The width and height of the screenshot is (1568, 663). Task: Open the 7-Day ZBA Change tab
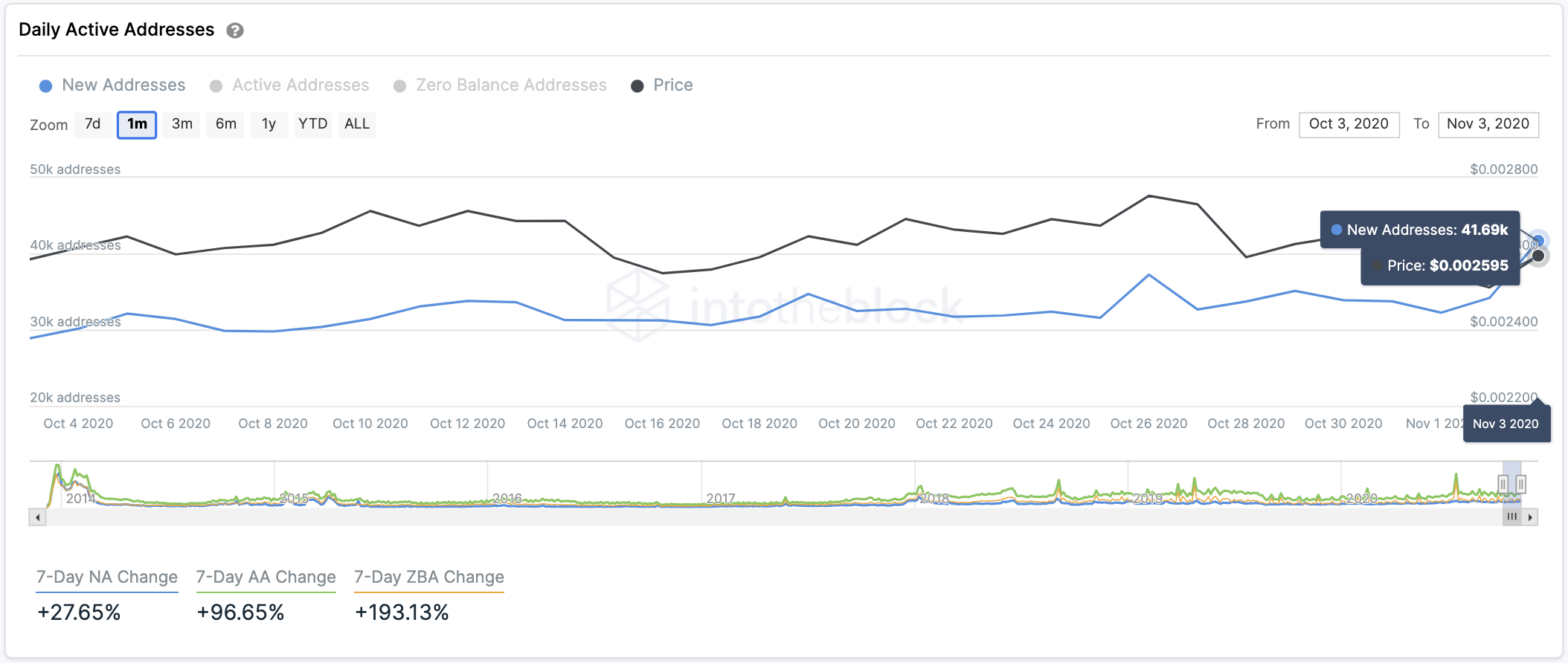coord(429,578)
